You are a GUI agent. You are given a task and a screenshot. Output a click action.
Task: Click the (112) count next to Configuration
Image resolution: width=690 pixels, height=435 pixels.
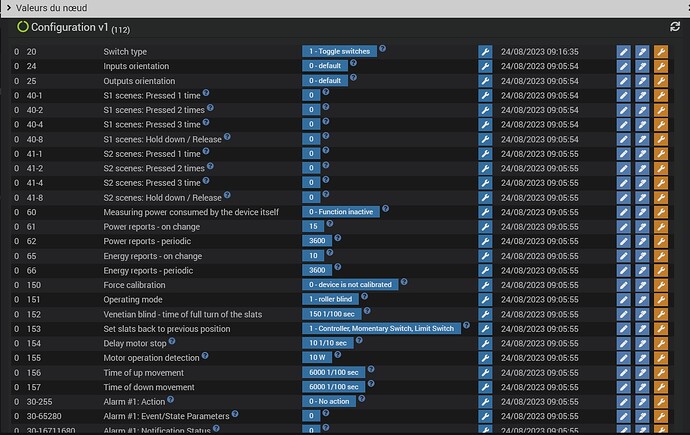click(x=121, y=30)
